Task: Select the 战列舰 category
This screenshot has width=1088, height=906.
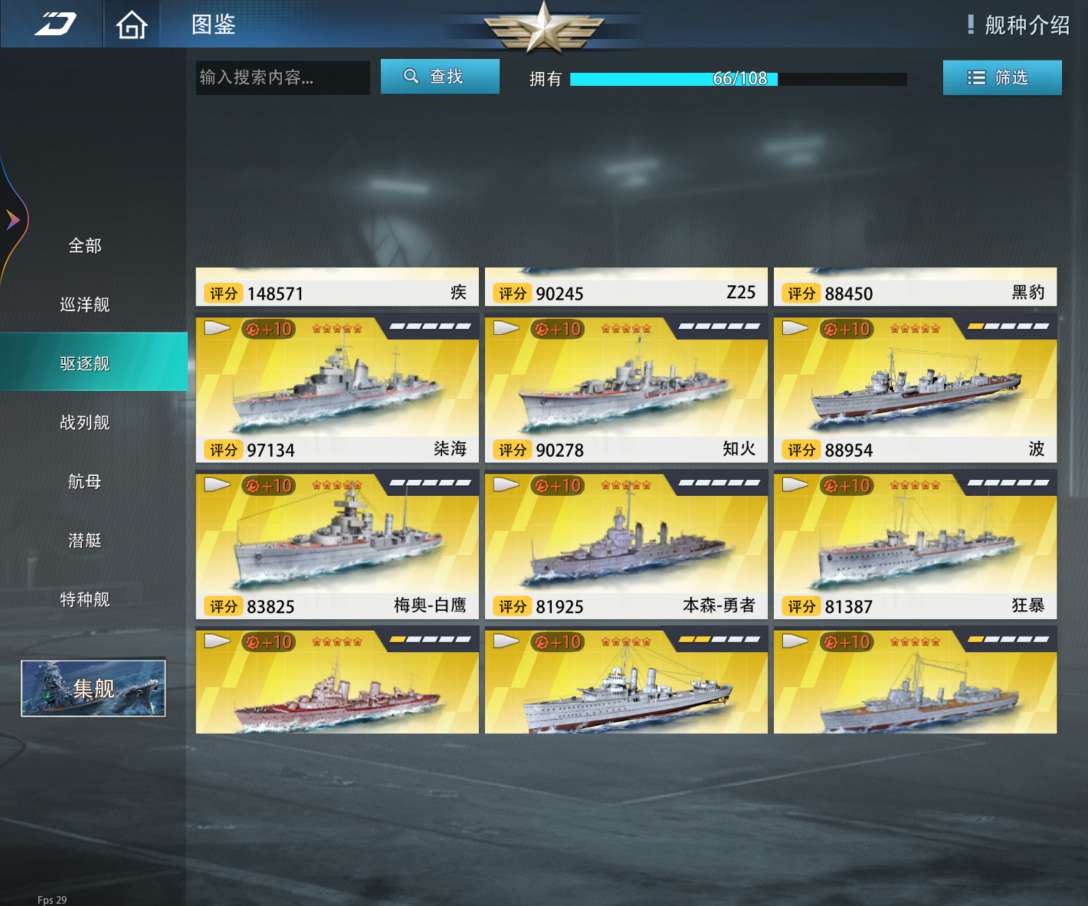Action: coord(85,422)
